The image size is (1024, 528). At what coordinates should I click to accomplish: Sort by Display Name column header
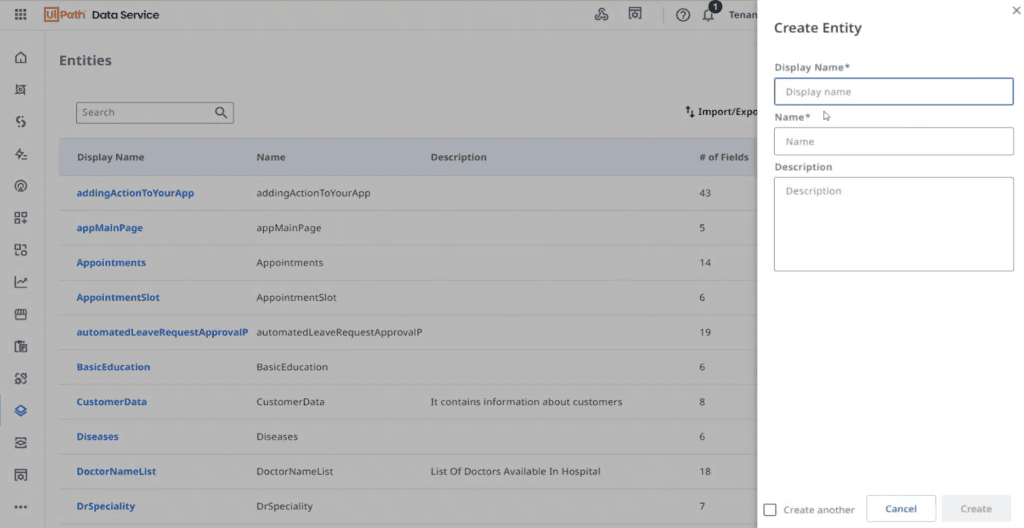tap(110, 157)
